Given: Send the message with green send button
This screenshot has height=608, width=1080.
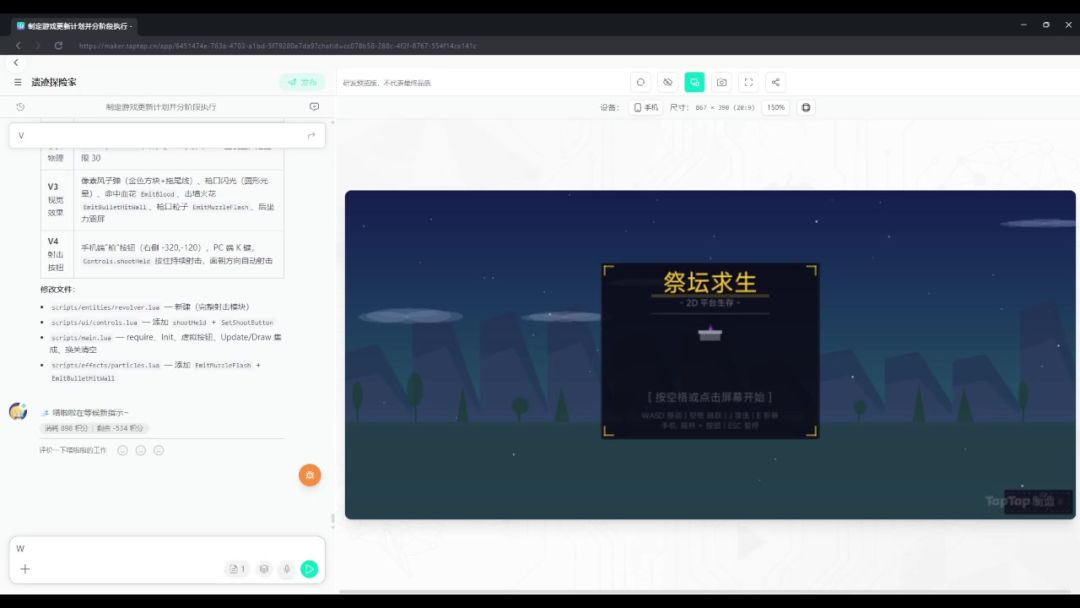Looking at the screenshot, I should (310, 569).
